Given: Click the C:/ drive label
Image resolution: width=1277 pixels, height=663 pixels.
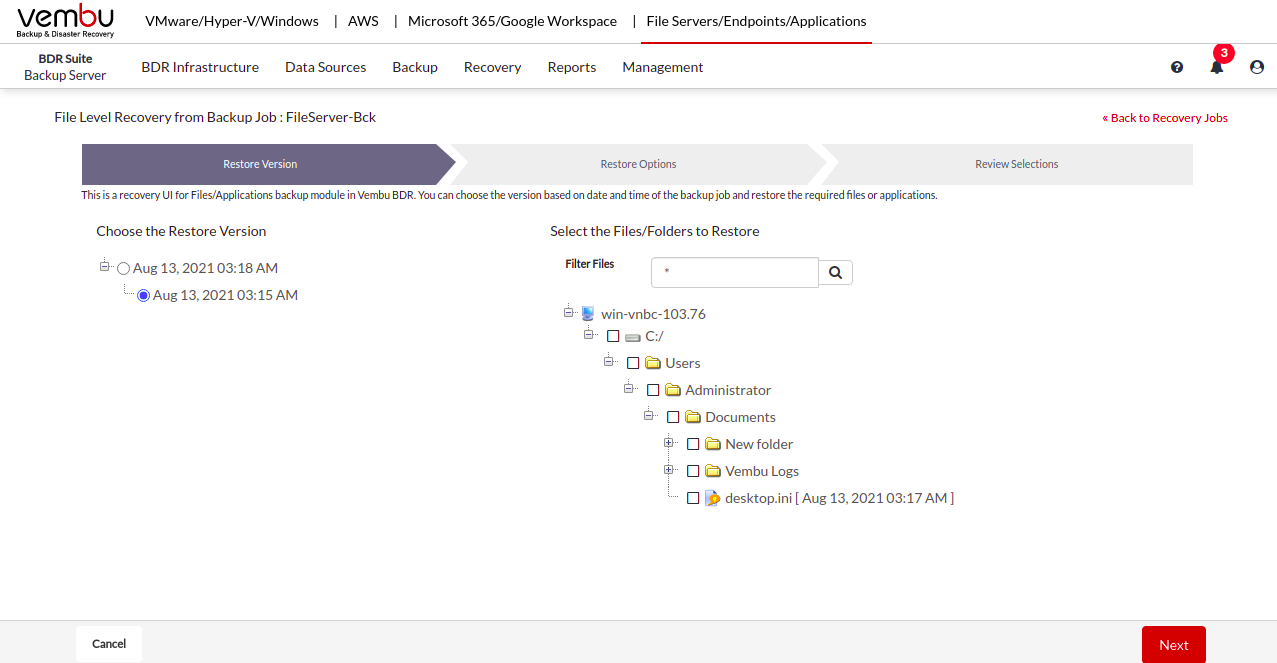Looking at the screenshot, I should [x=654, y=337].
